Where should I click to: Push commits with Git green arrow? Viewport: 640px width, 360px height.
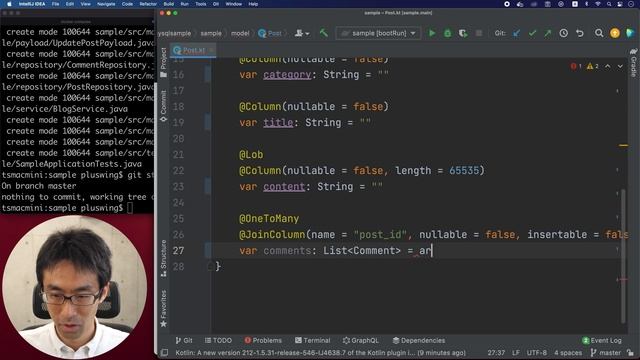(x=548, y=33)
